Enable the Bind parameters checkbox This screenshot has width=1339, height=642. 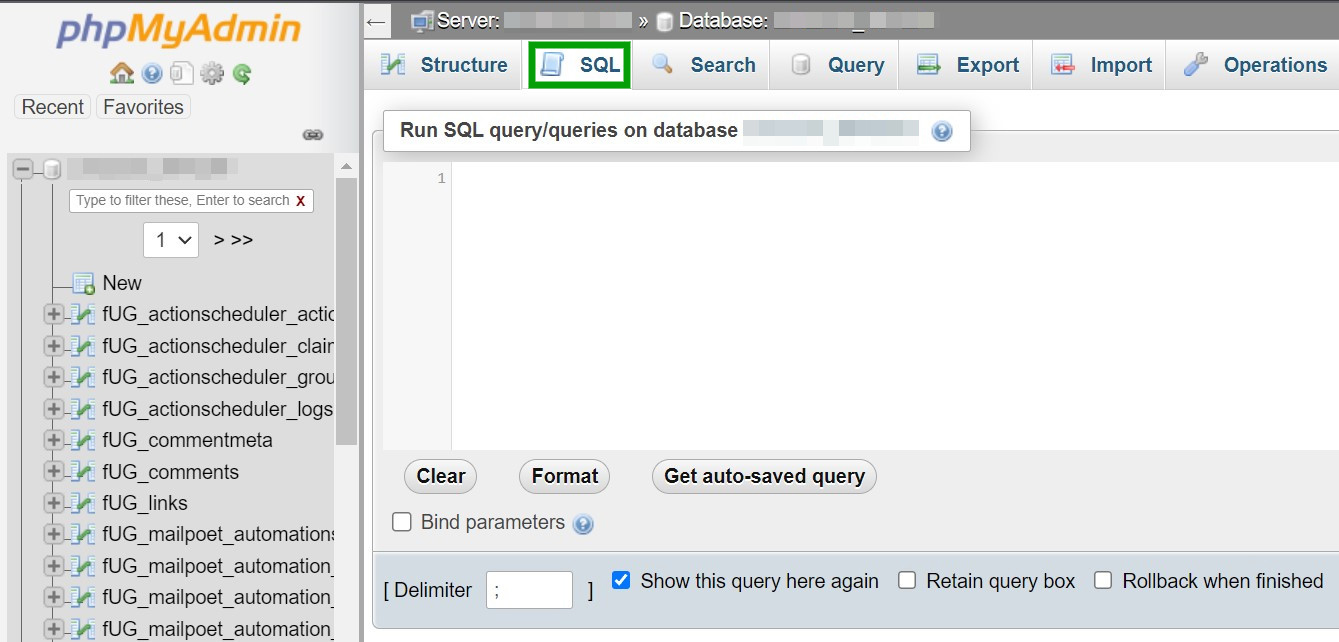coord(402,522)
